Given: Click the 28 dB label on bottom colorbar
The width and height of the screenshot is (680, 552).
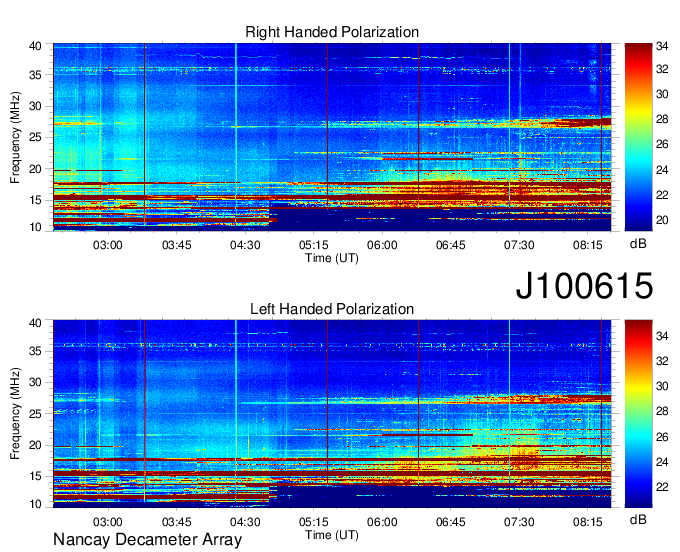Looking at the screenshot, I should pos(662,411).
